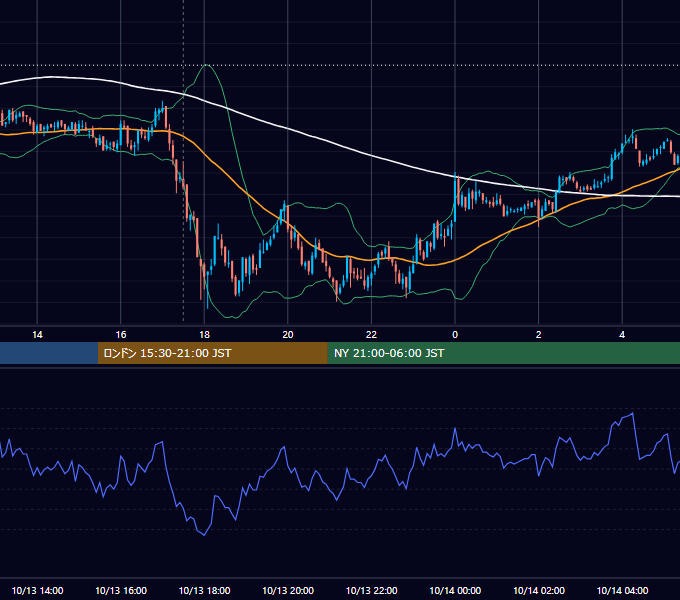Click the 10/14 04:00 time label
This screenshot has width=680, height=600.
(x=622, y=590)
